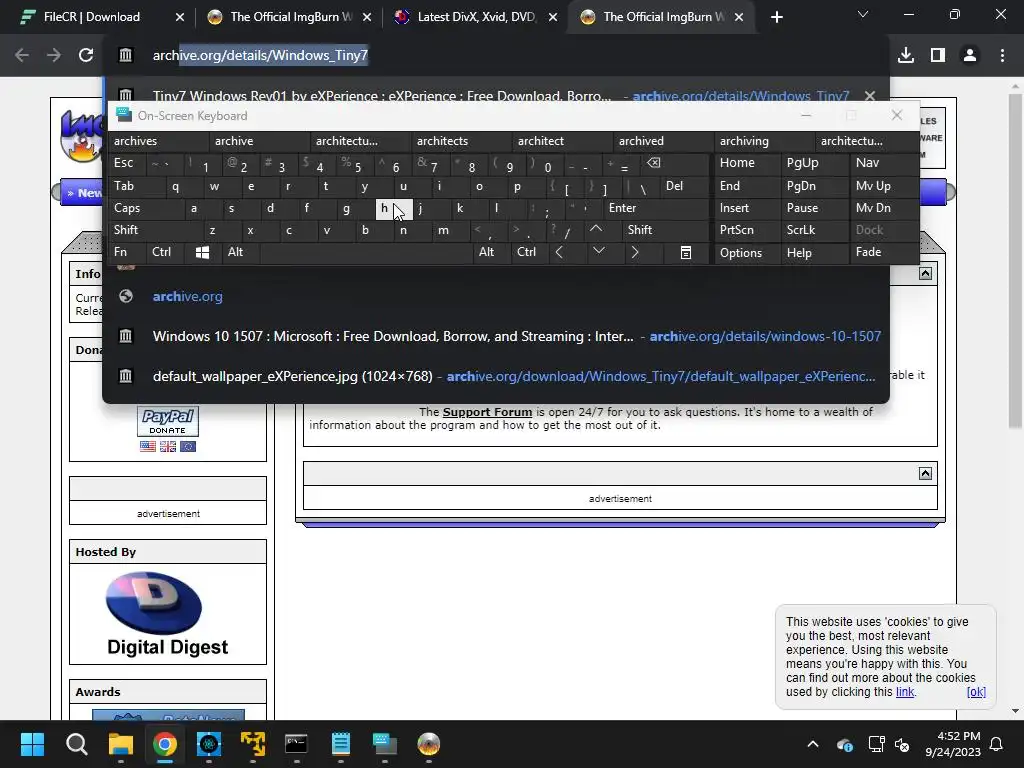Choose 'architects' word prediction
Image resolution: width=1024 pixels, height=768 pixels.
coord(462,141)
